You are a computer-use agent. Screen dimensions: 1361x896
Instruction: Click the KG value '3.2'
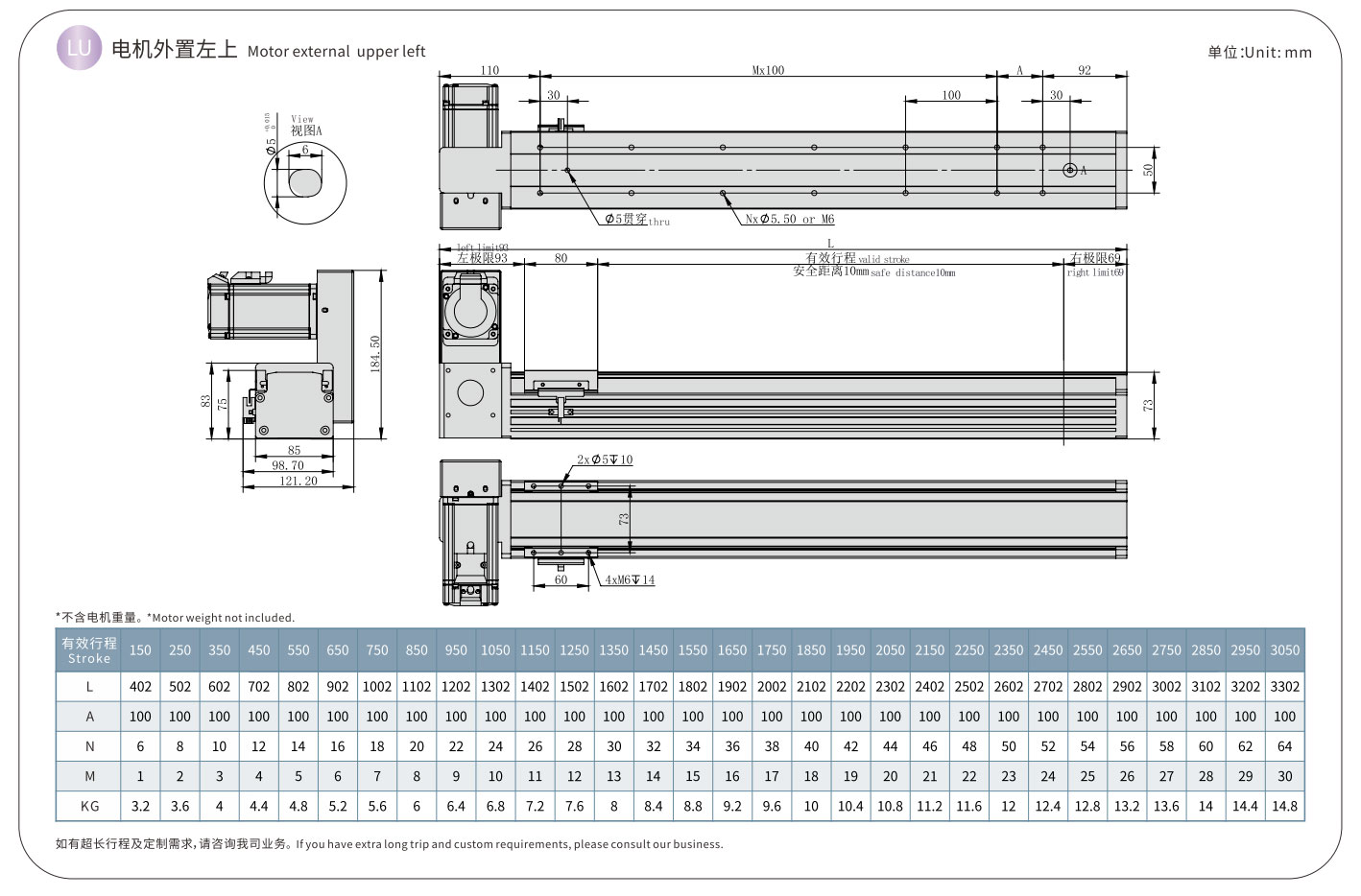point(140,806)
